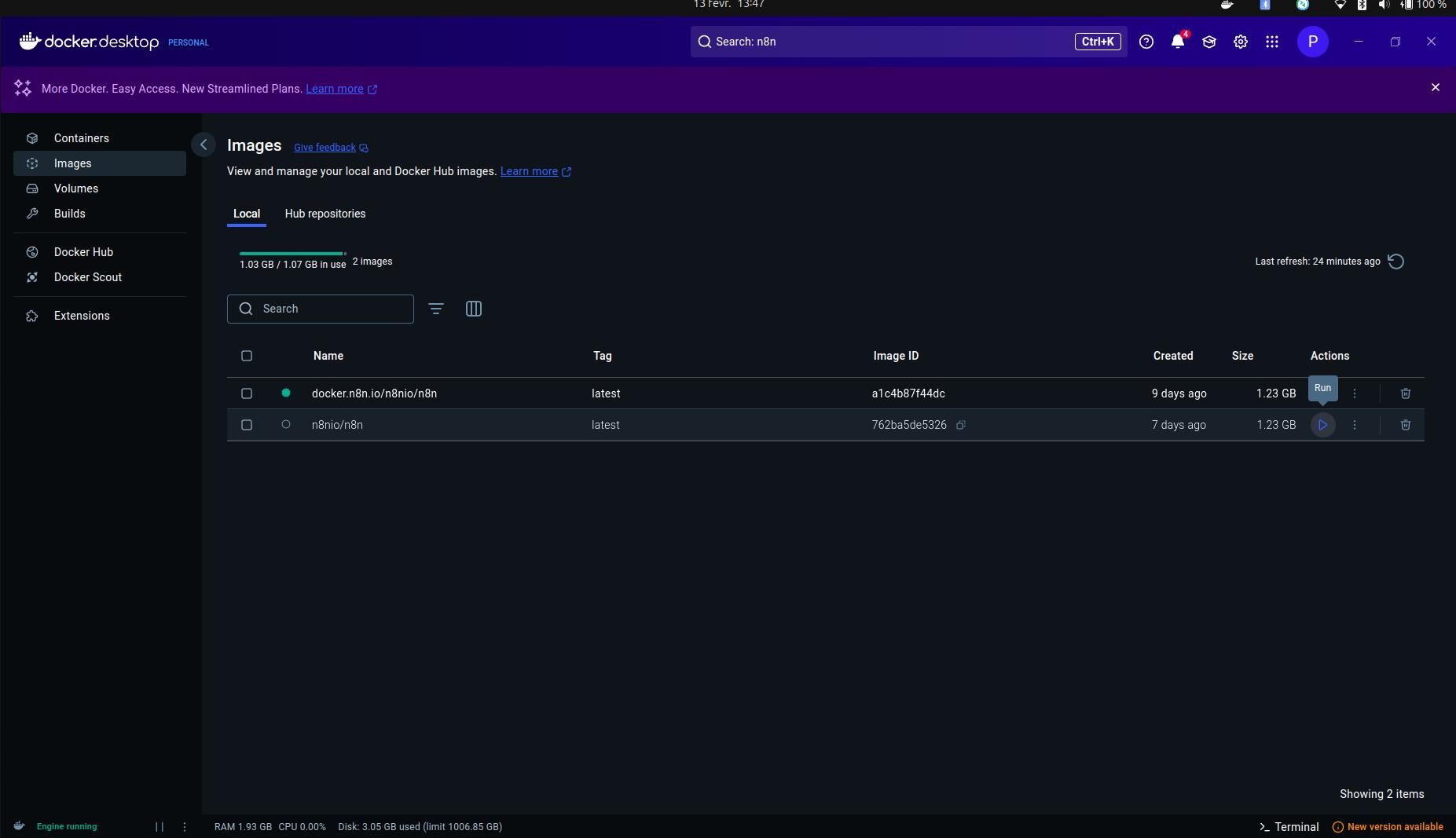Open the profile avatar P menu
This screenshot has height=838, width=1456.
point(1313,42)
